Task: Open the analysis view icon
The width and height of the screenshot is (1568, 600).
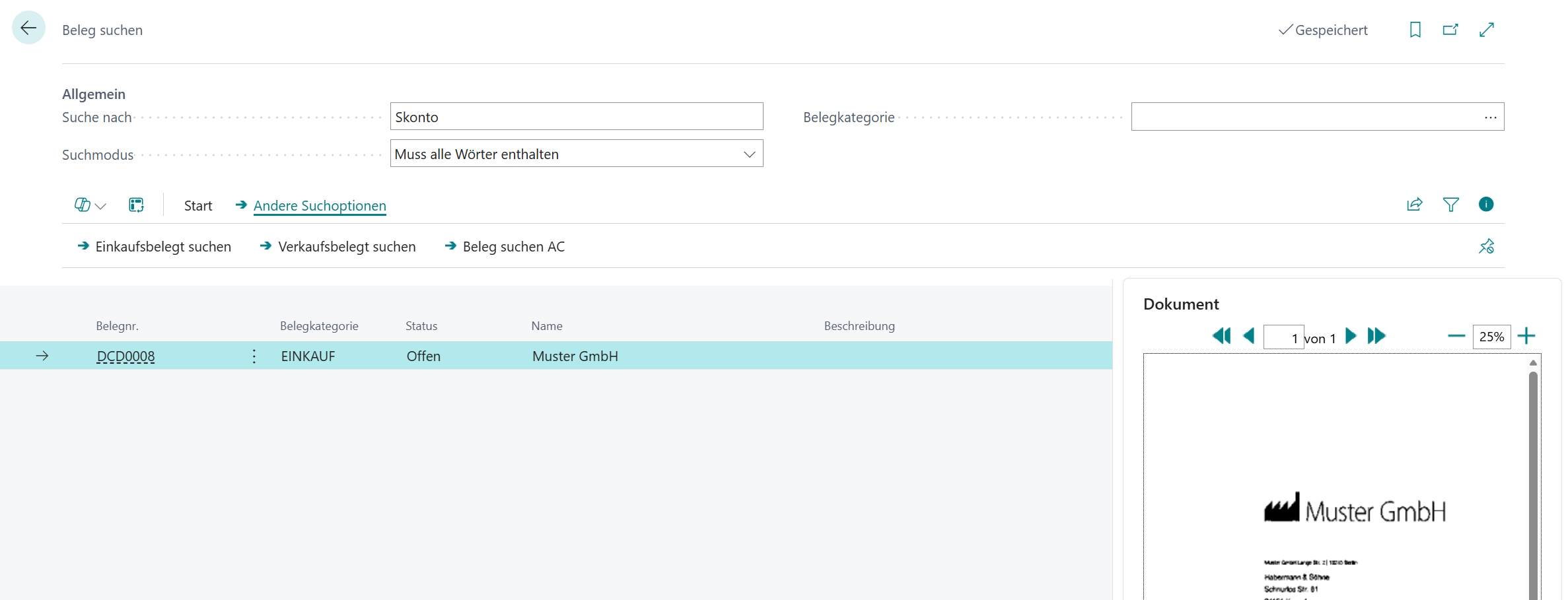Action: pyautogui.click(x=136, y=205)
